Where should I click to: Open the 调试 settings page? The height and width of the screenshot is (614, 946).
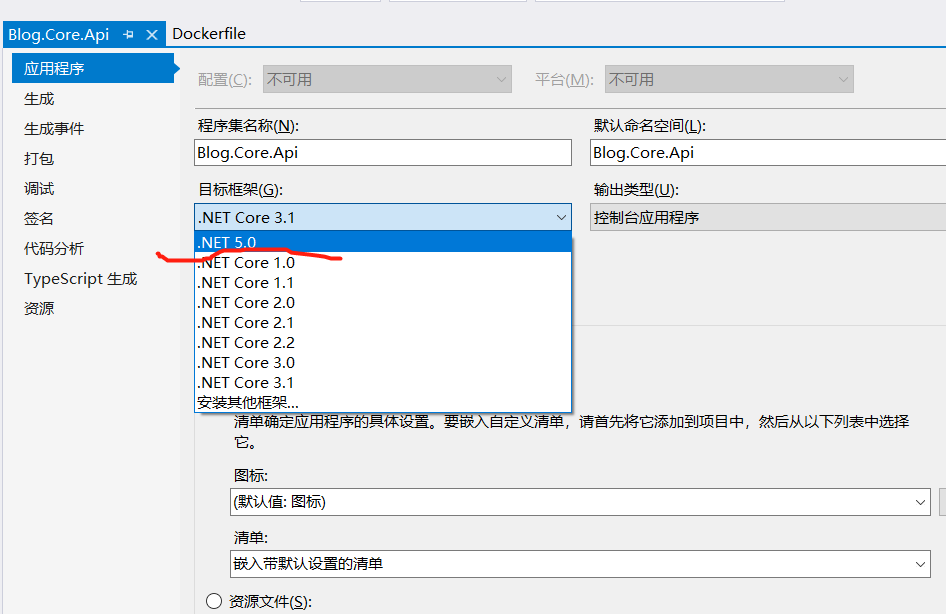click(x=39, y=189)
